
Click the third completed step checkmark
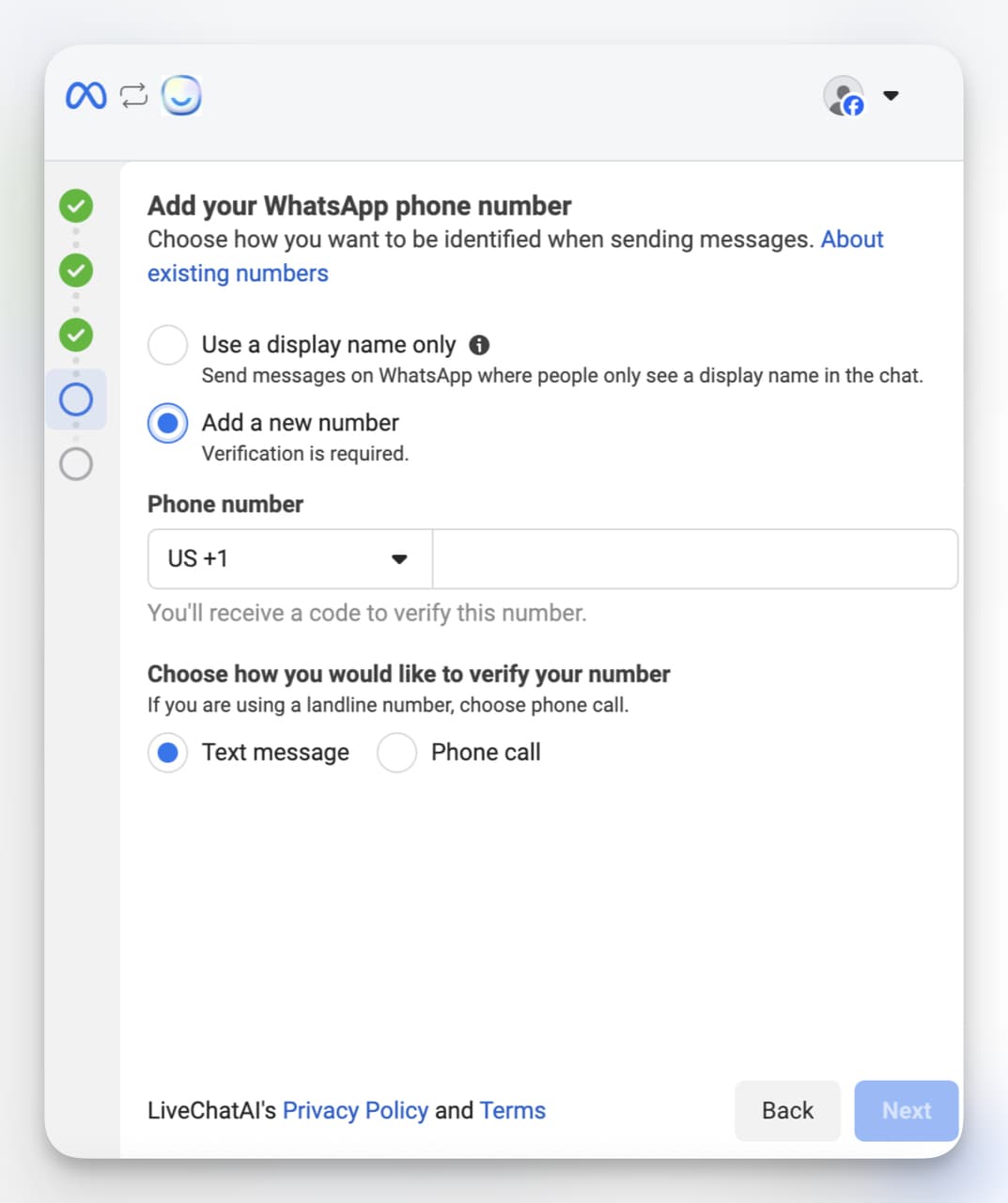click(76, 335)
